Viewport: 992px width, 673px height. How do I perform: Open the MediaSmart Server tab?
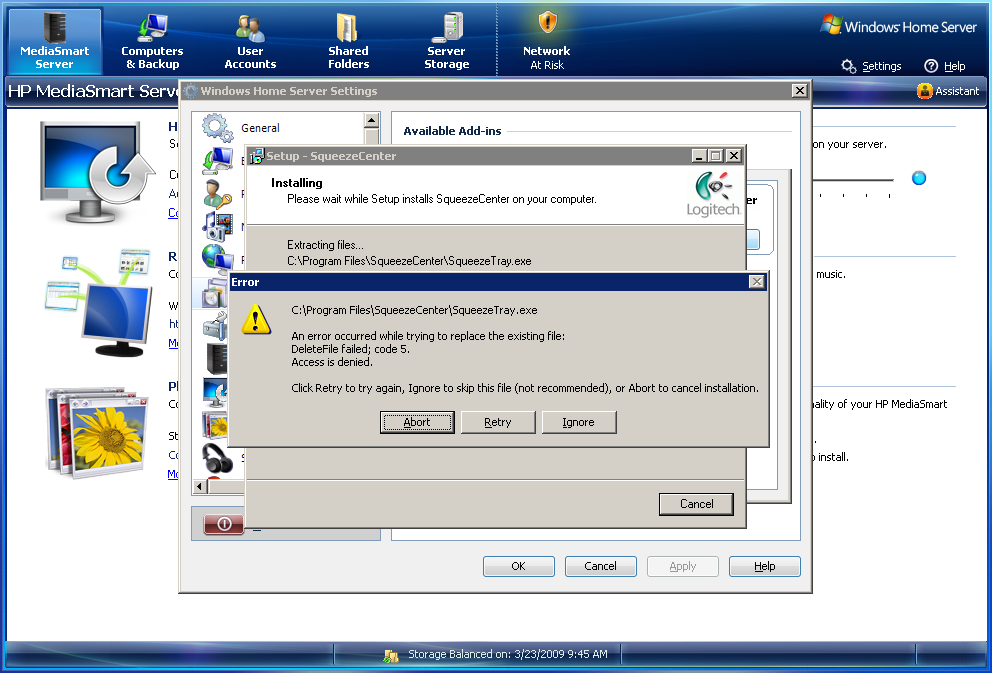pyautogui.click(x=55, y=42)
